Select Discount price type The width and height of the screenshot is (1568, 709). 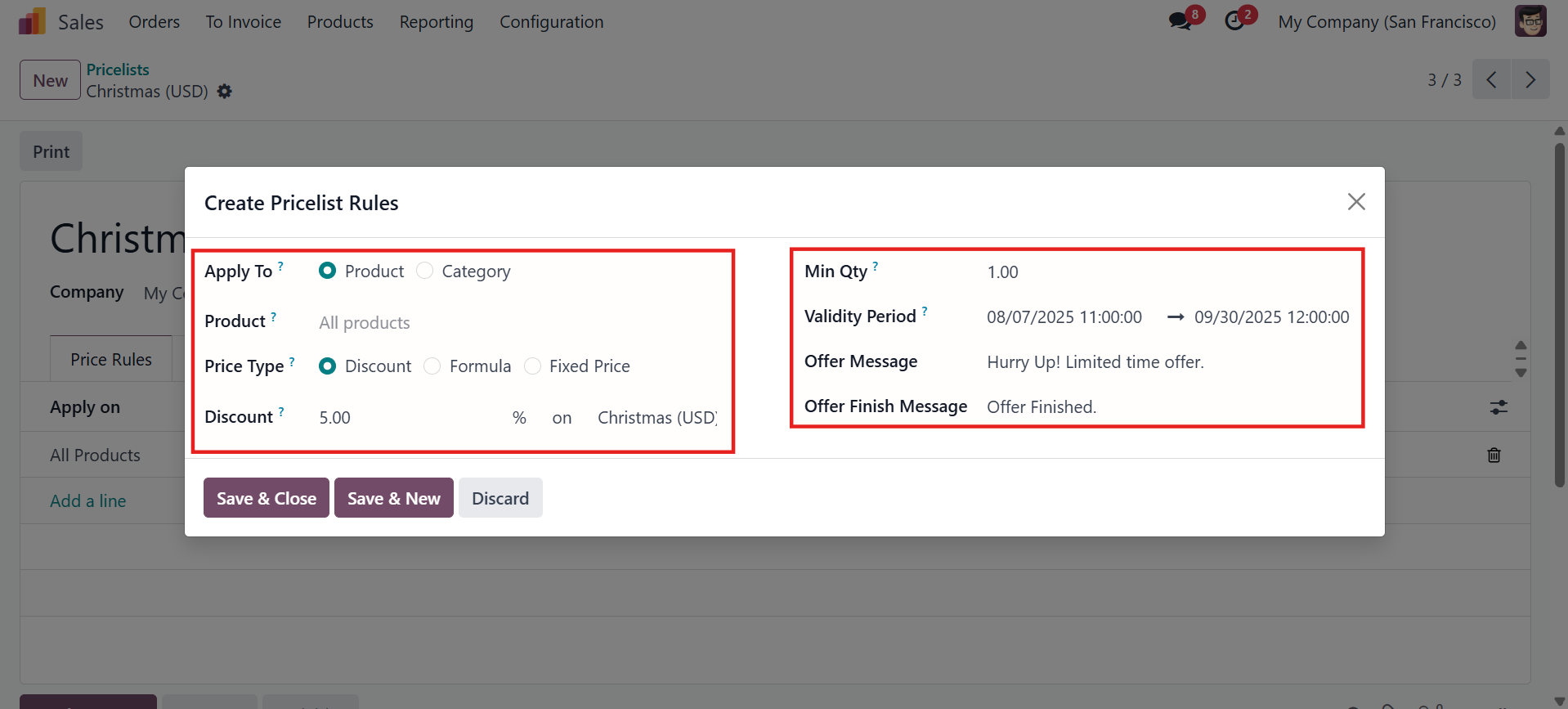click(x=328, y=366)
